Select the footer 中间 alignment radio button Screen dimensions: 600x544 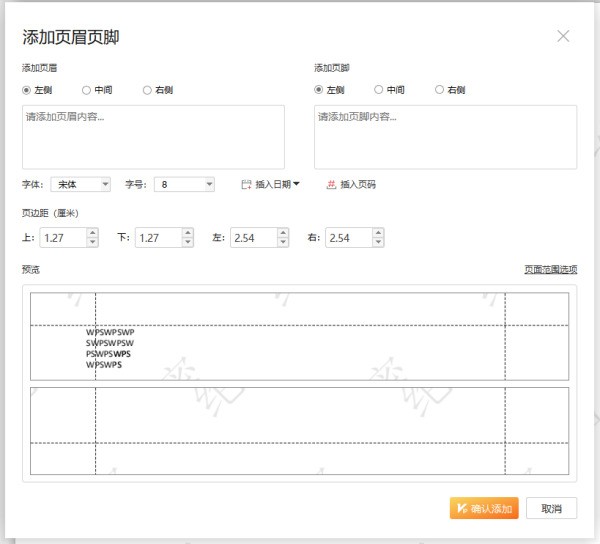point(379,90)
